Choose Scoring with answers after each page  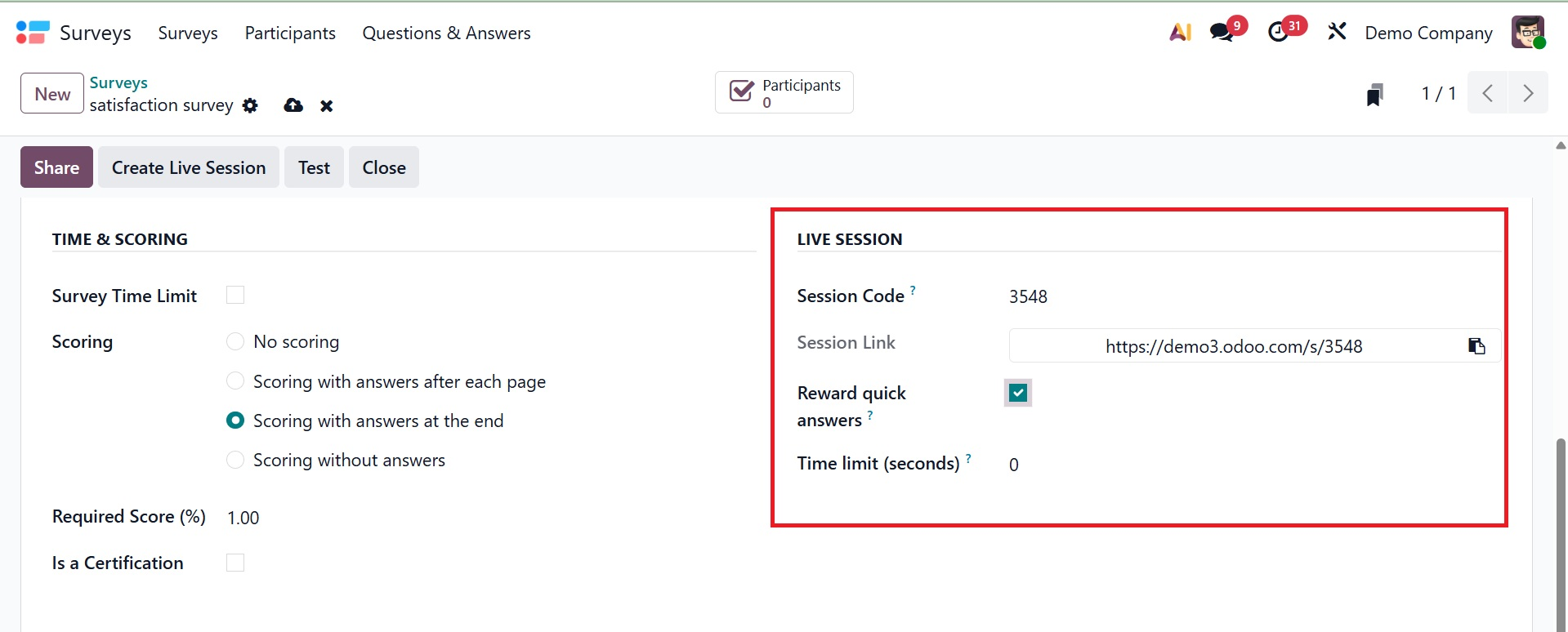[235, 381]
